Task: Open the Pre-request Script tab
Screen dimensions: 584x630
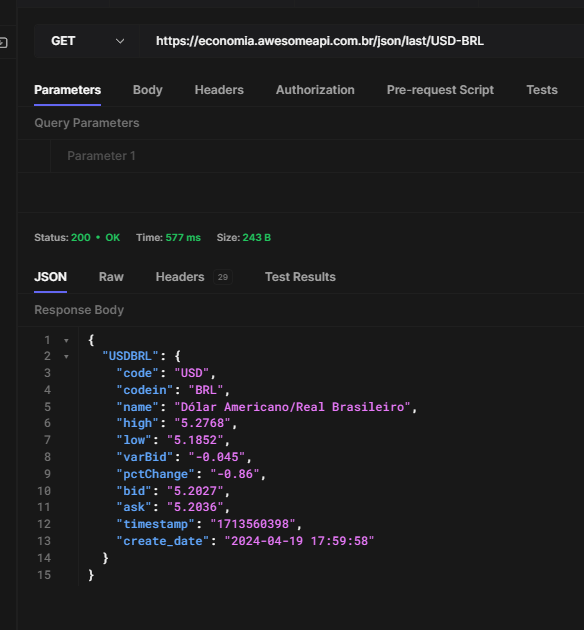Action: point(440,90)
